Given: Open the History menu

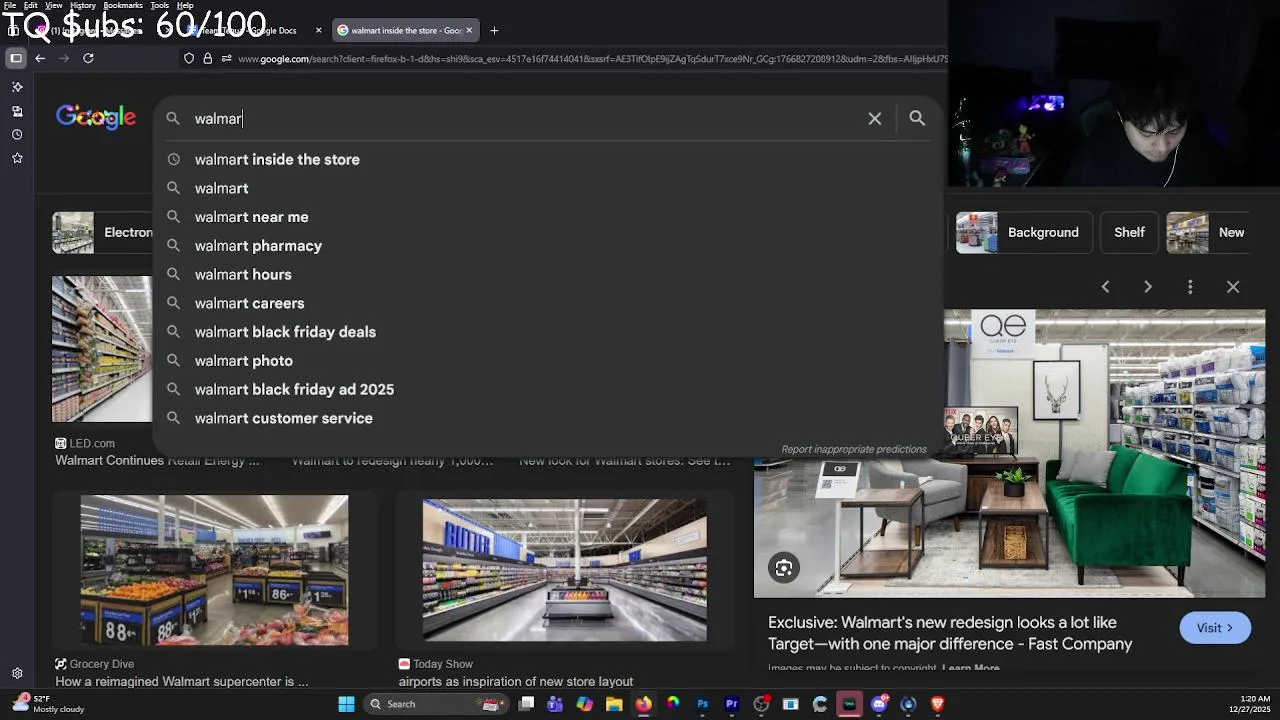Looking at the screenshot, I should (x=83, y=5).
